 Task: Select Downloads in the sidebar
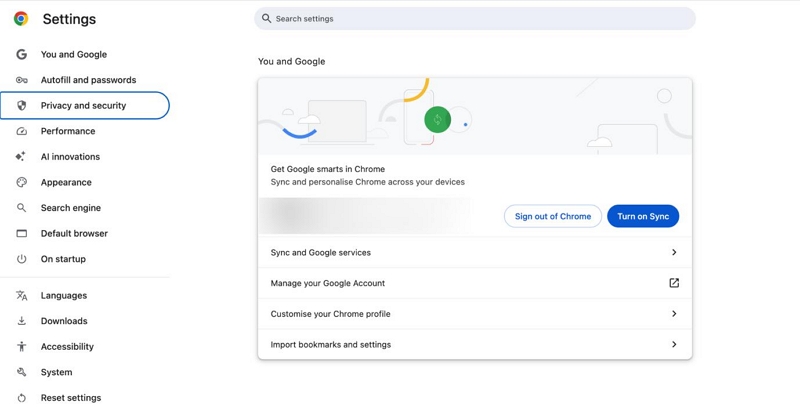85,321
